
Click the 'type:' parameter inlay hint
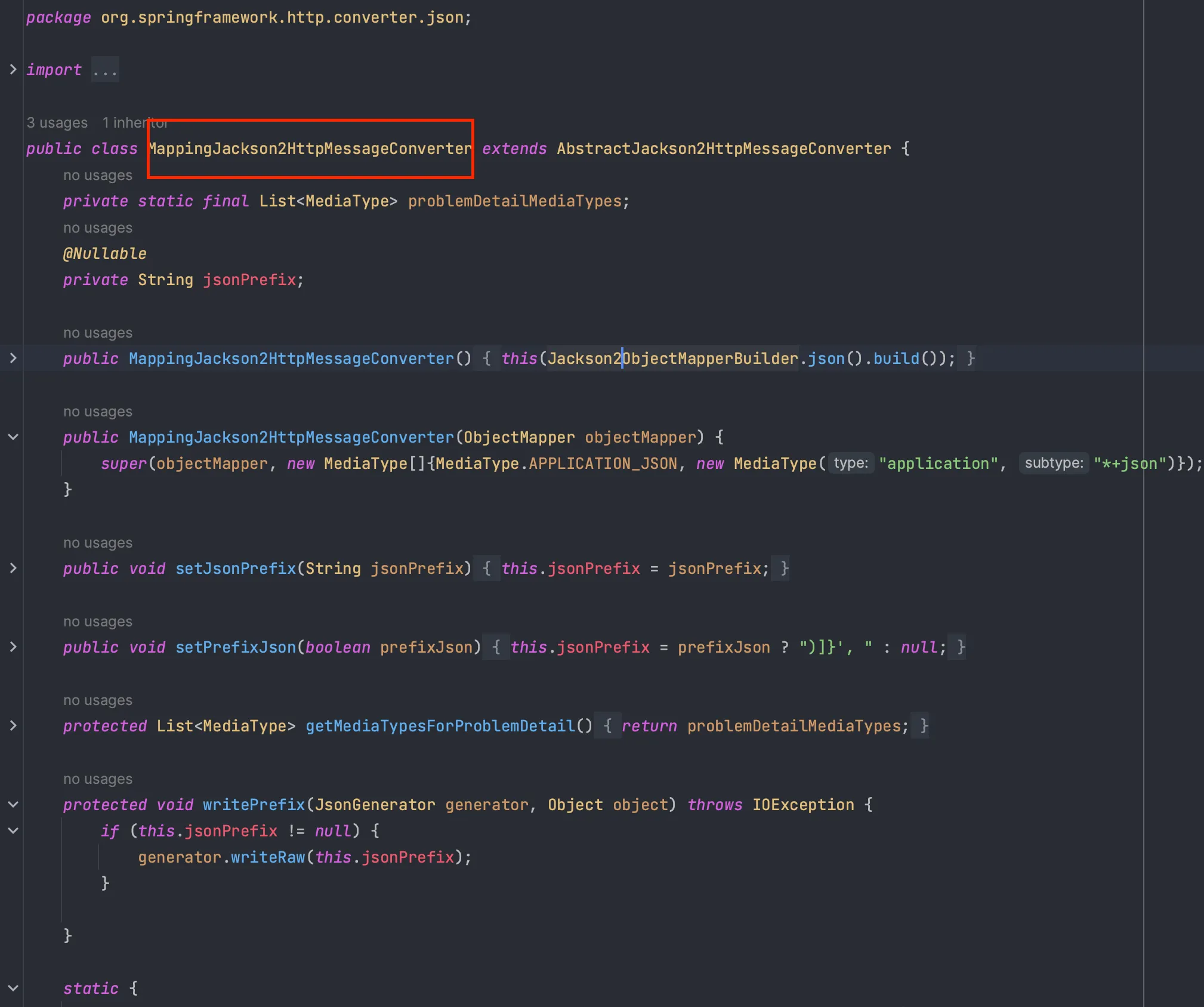pyautogui.click(x=850, y=464)
